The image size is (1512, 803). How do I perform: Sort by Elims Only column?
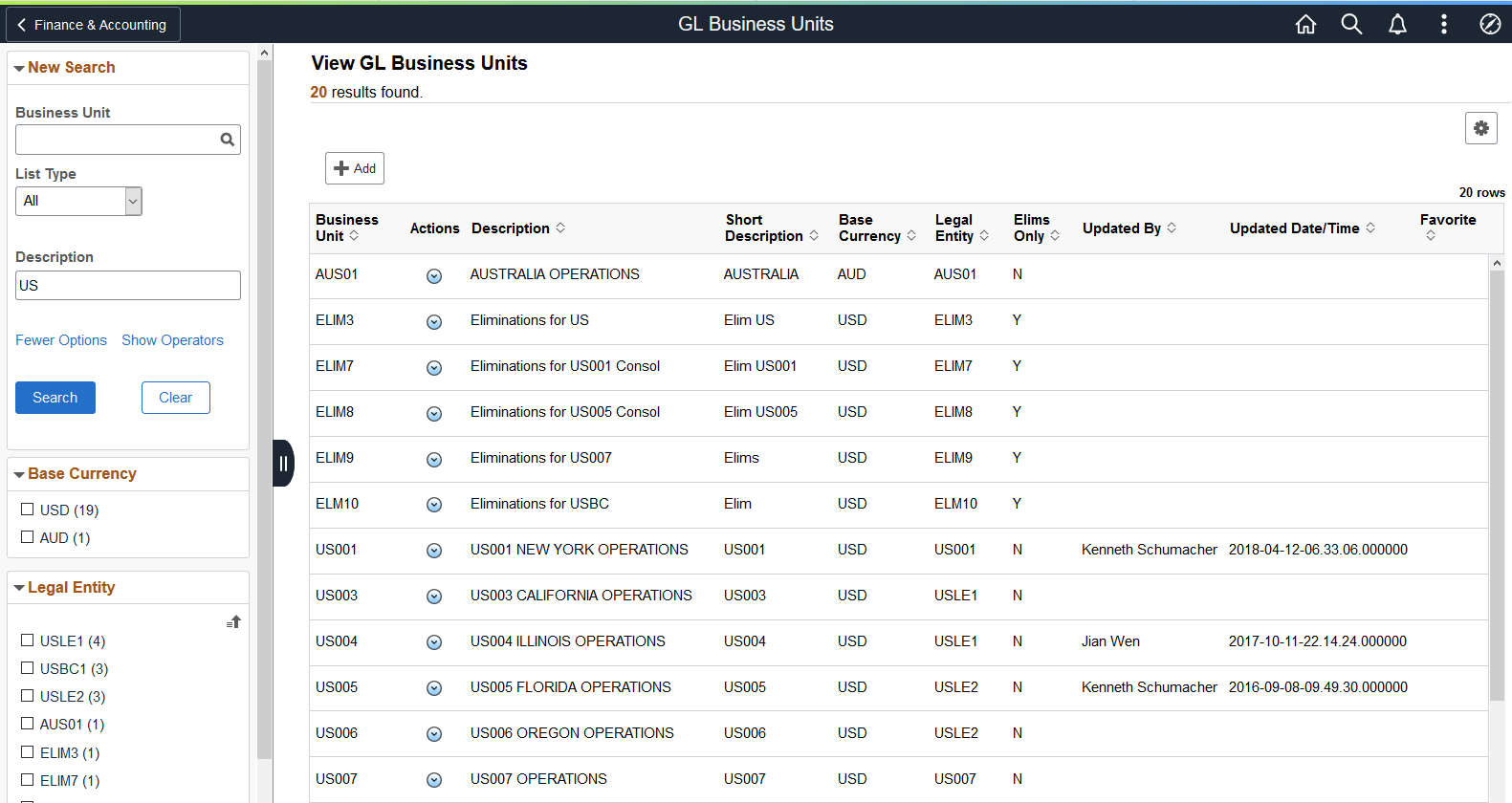coord(1055,236)
